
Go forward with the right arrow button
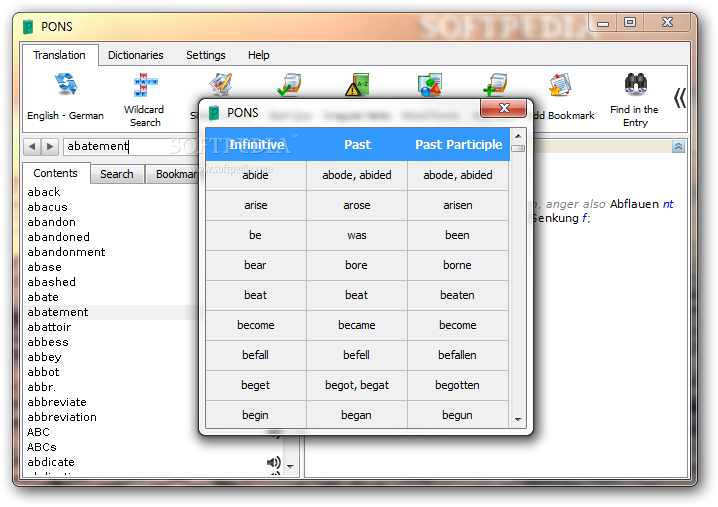point(50,147)
